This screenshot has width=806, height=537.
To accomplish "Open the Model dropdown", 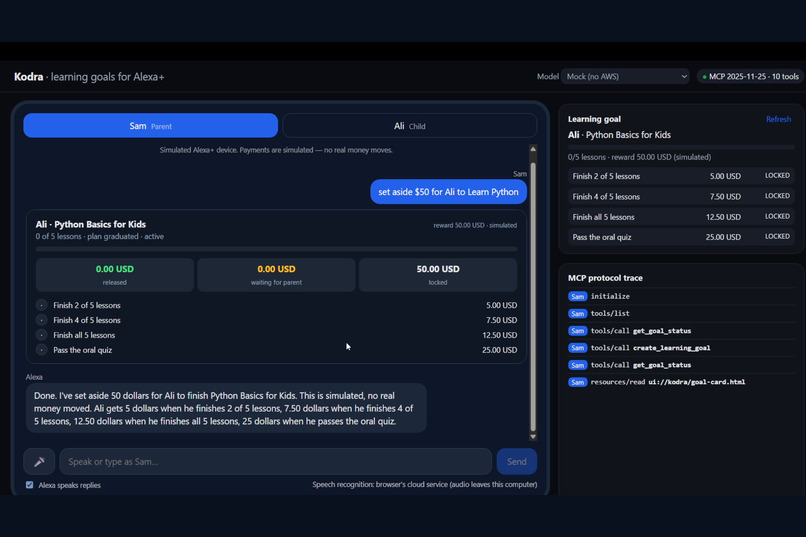I will [x=625, y=77].
